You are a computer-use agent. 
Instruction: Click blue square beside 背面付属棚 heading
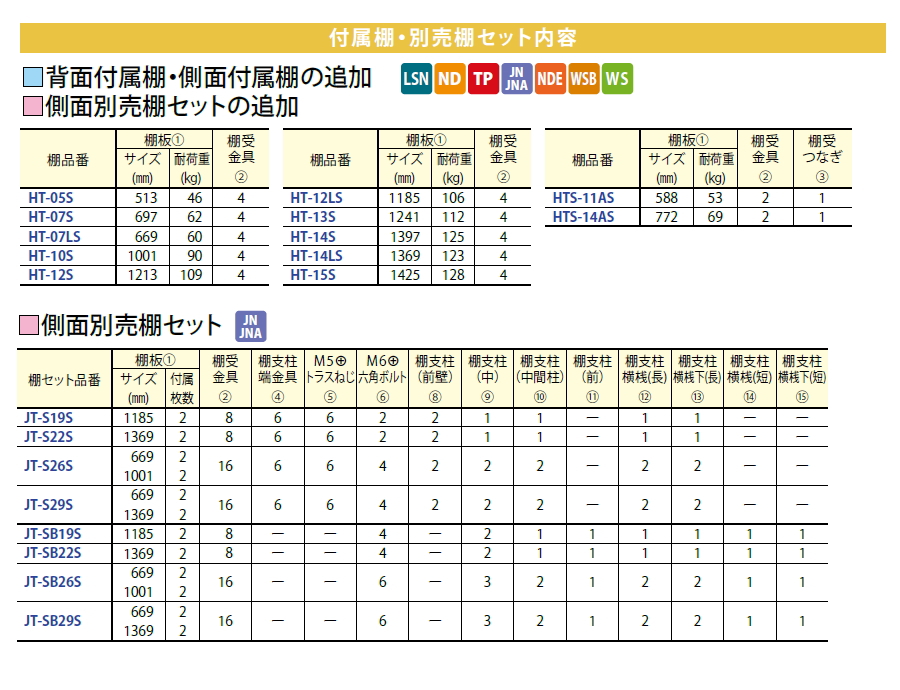click(x=31, y=78)
